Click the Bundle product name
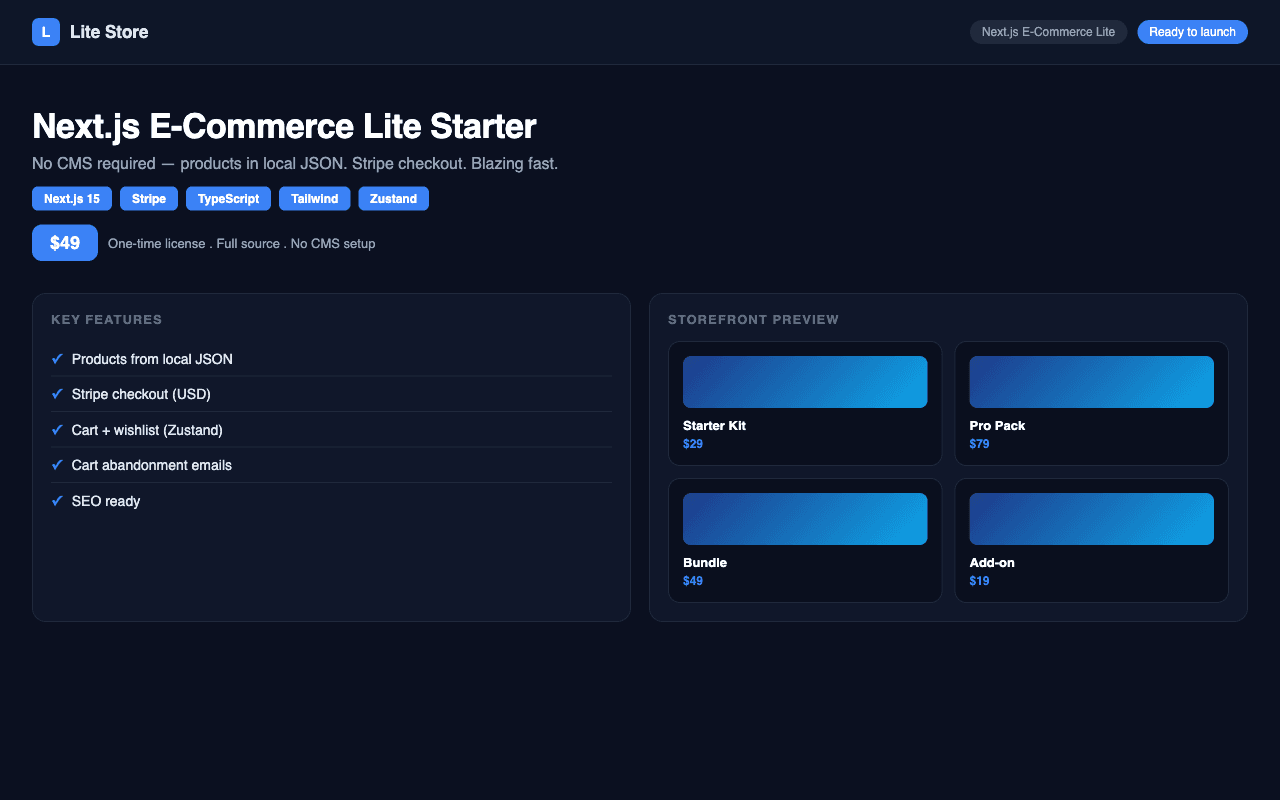Viewport: 1280px width, 800px height. (x=705, y=563)
